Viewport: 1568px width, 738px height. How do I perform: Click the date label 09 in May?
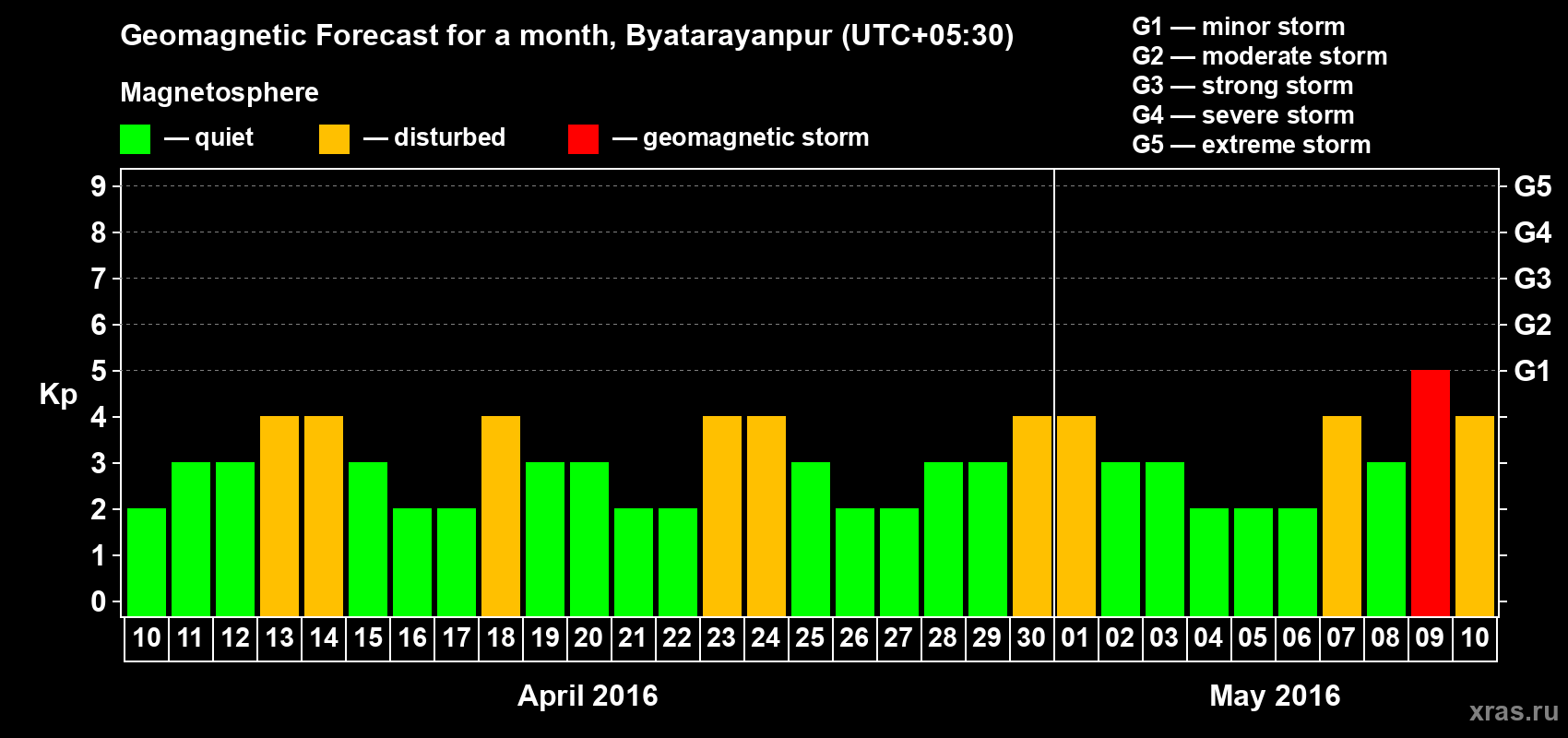[x=1430, y=638]
